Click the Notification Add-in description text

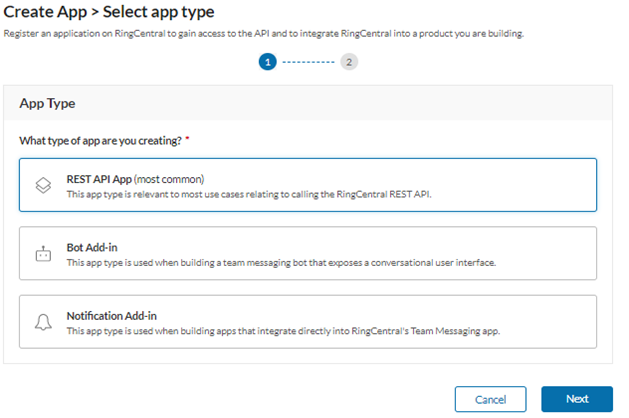[284, 330]
